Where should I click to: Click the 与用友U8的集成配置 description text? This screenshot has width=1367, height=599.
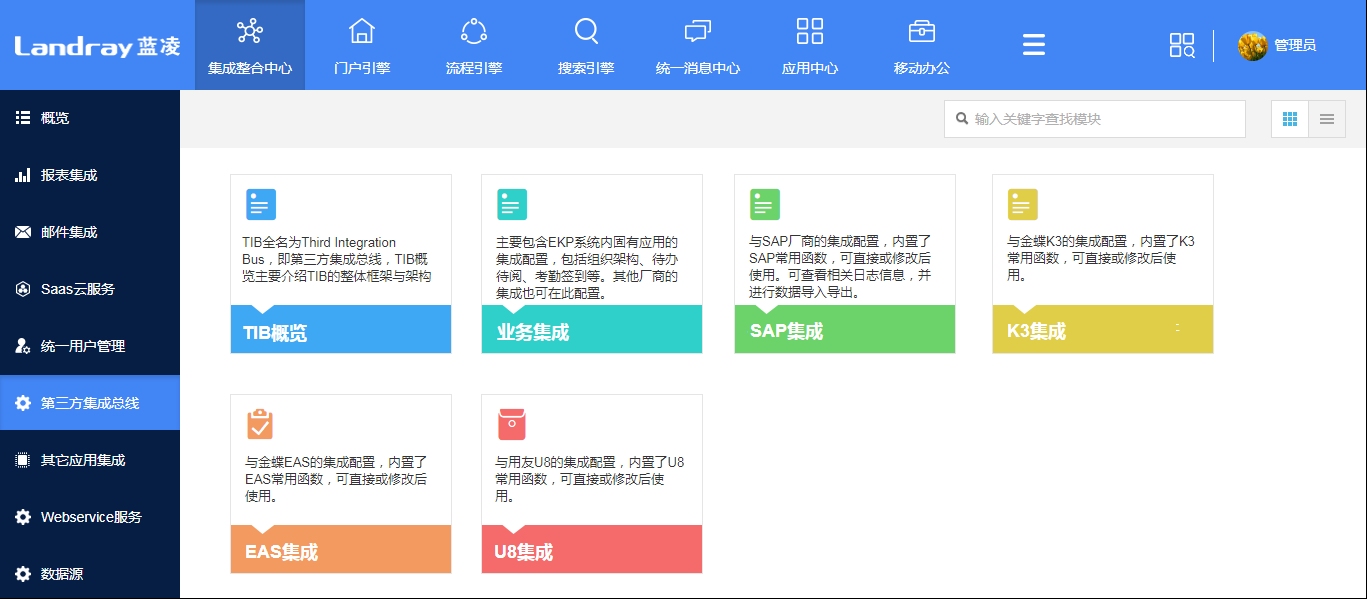pyautogui.click(x=590, y=479)
